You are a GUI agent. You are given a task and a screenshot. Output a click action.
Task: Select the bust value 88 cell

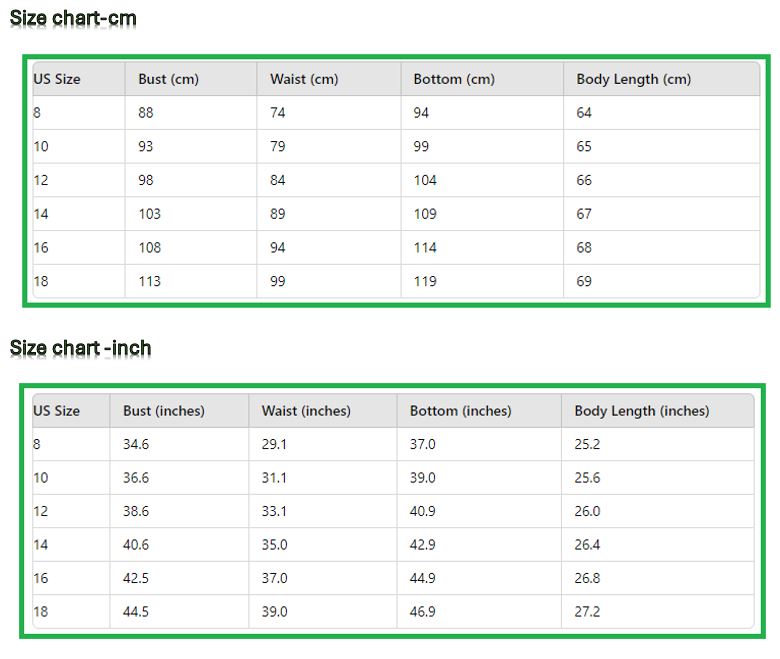(x=146, y=113)
